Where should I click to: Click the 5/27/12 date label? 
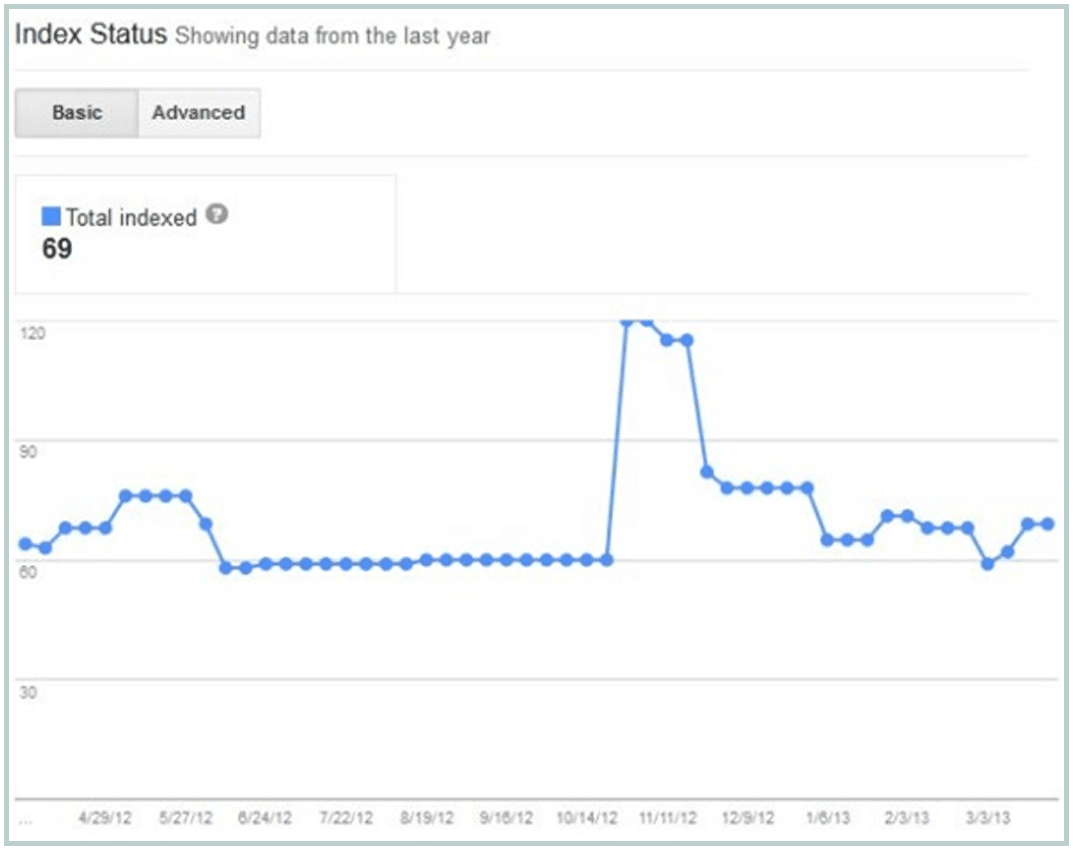tap(185, 818)
